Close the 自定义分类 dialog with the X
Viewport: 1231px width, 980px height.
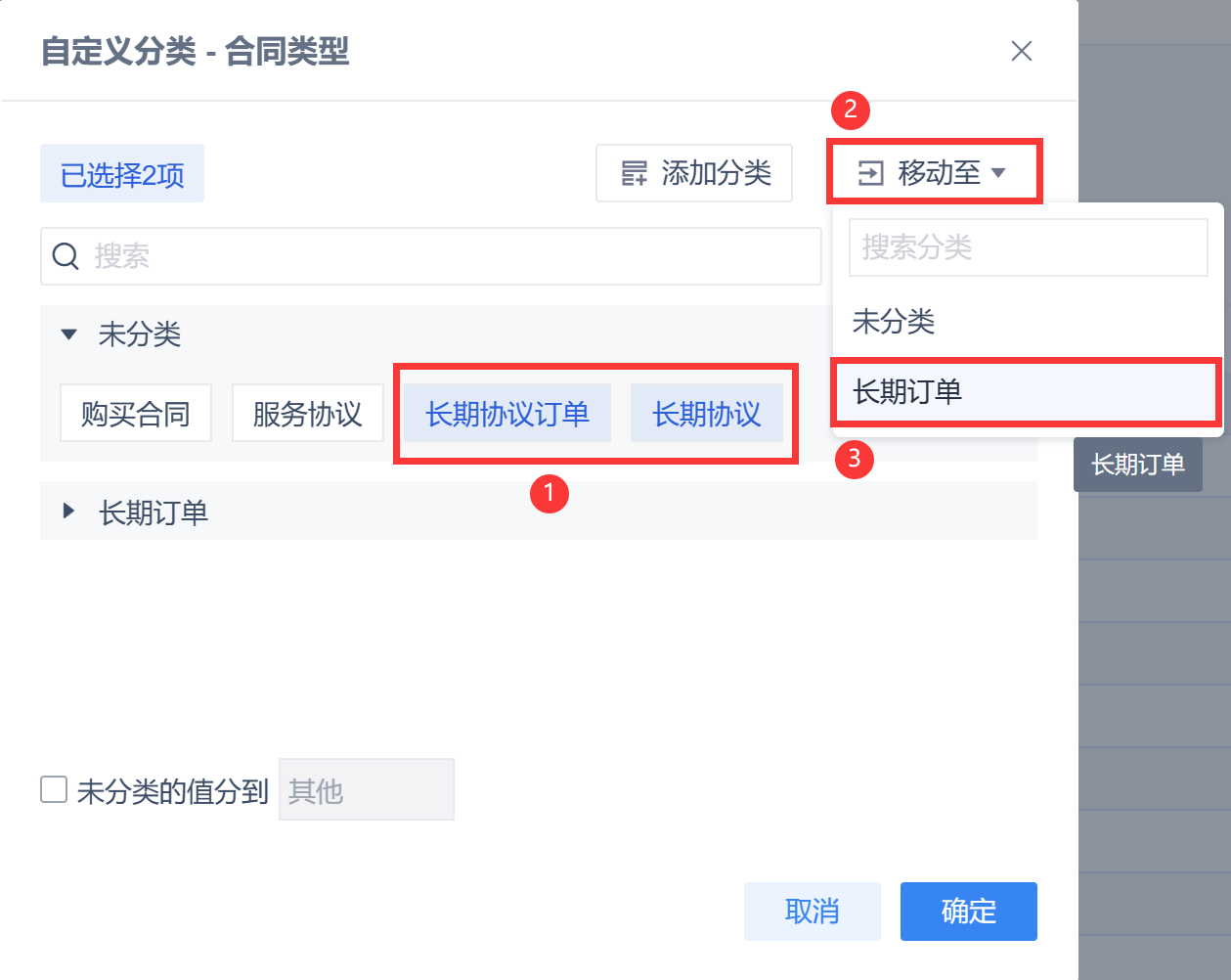pos(1022,51)
